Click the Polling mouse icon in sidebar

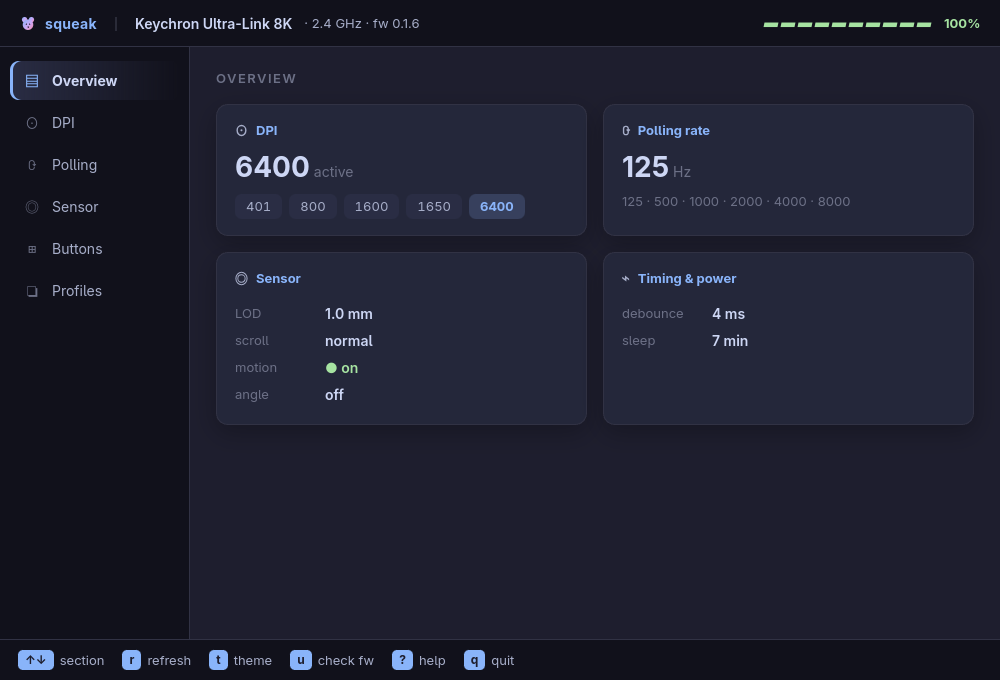pyautogui.click(x=32, y=165)
